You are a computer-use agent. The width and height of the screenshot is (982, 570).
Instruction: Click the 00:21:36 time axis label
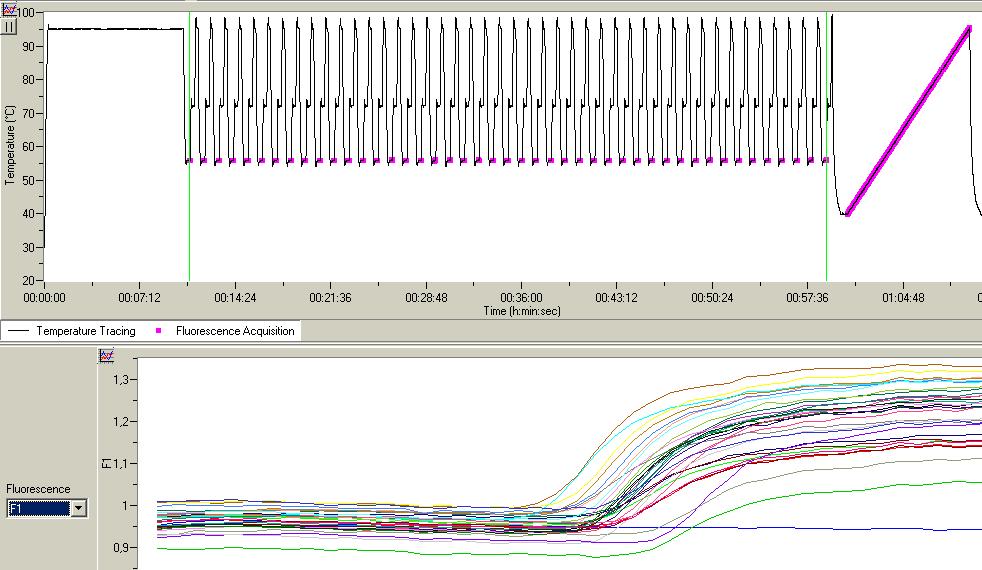(x=330, y=298)
